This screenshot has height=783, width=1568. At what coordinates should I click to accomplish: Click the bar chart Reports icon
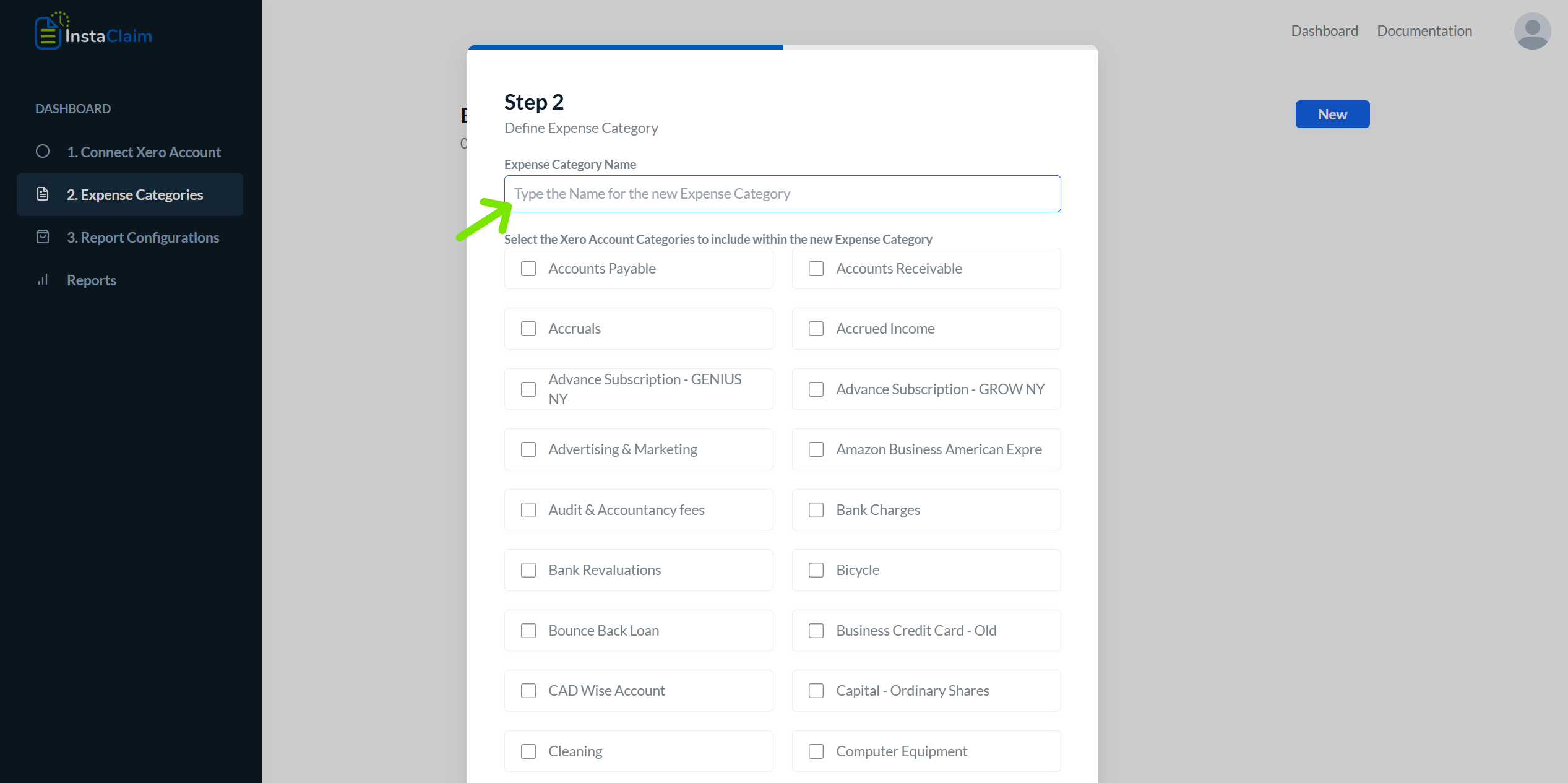pyautogui.click(x=43, y=280)
